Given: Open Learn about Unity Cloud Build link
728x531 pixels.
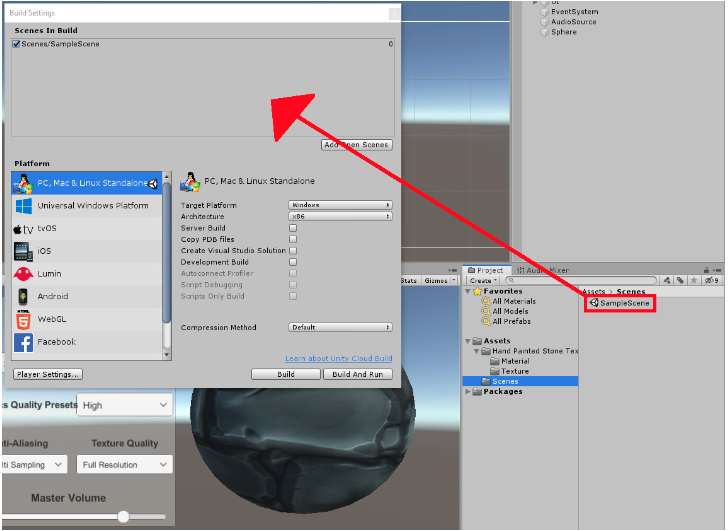Looking at the screenshot, I should [338, 358].
